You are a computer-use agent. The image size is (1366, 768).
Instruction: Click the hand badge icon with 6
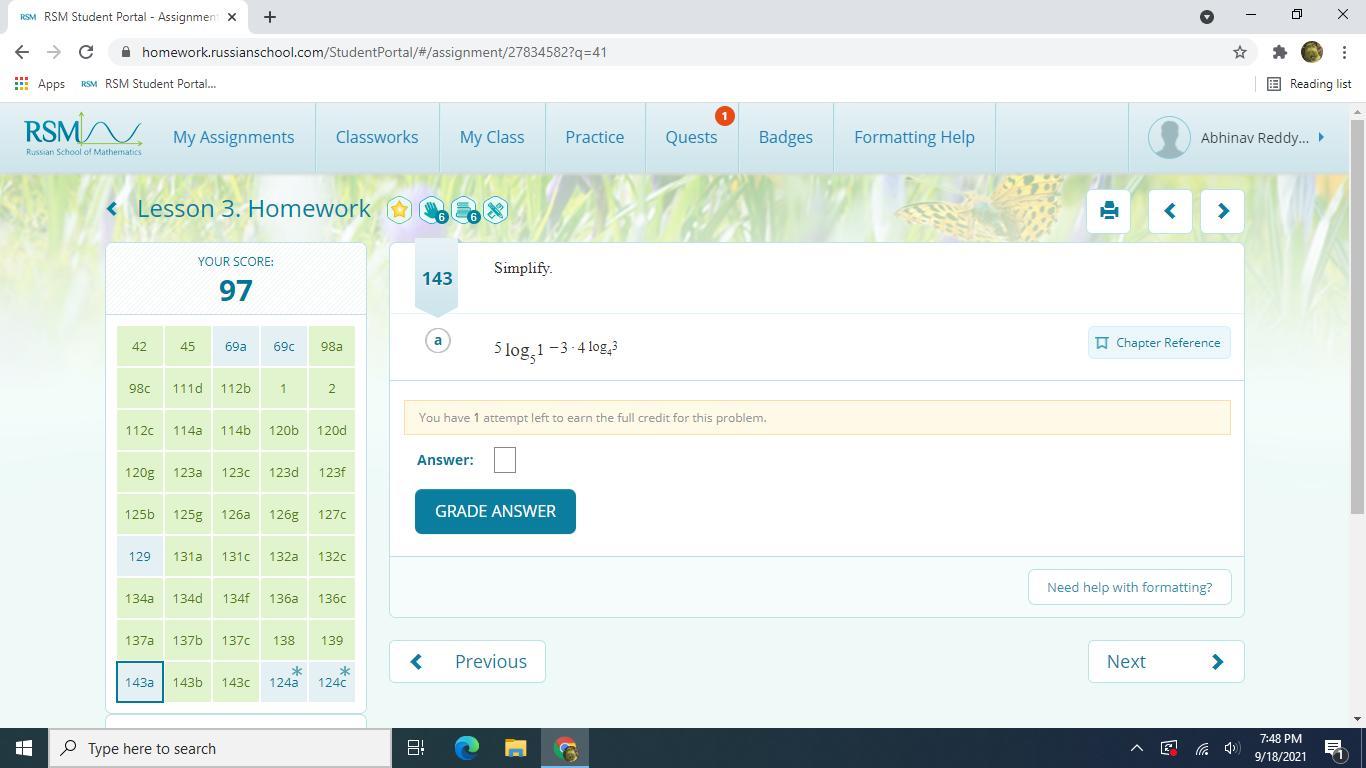(432, 210)
